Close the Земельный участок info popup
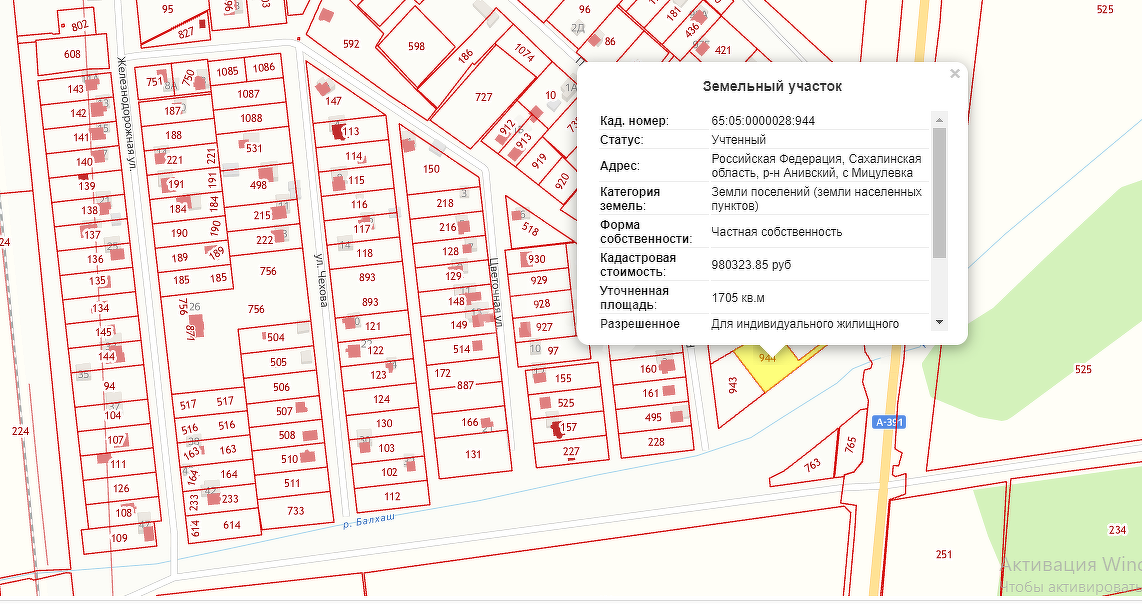1142x604 pixels. [954, 73]
